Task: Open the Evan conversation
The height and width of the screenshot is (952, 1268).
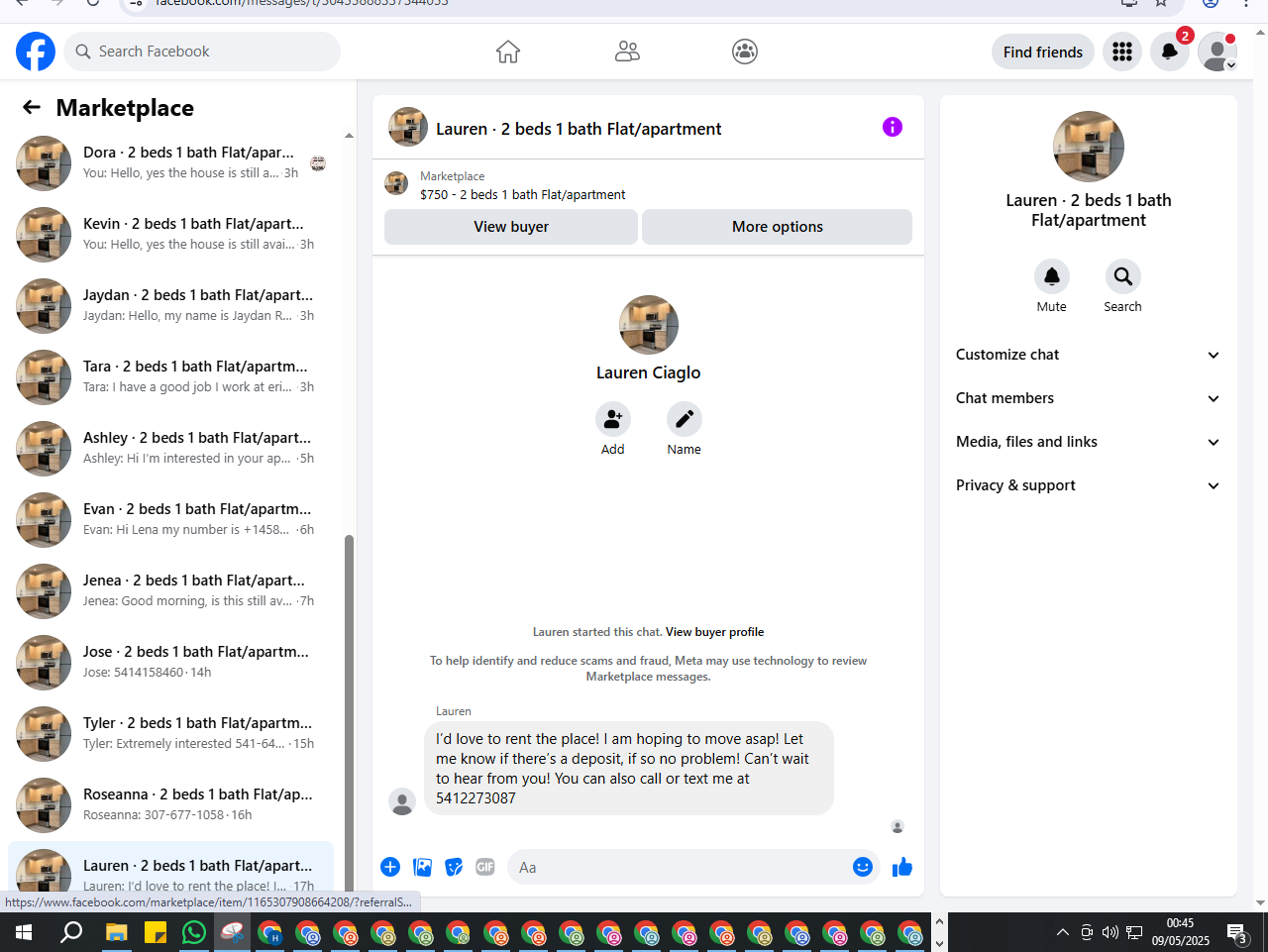Action: tap(171, 520)
